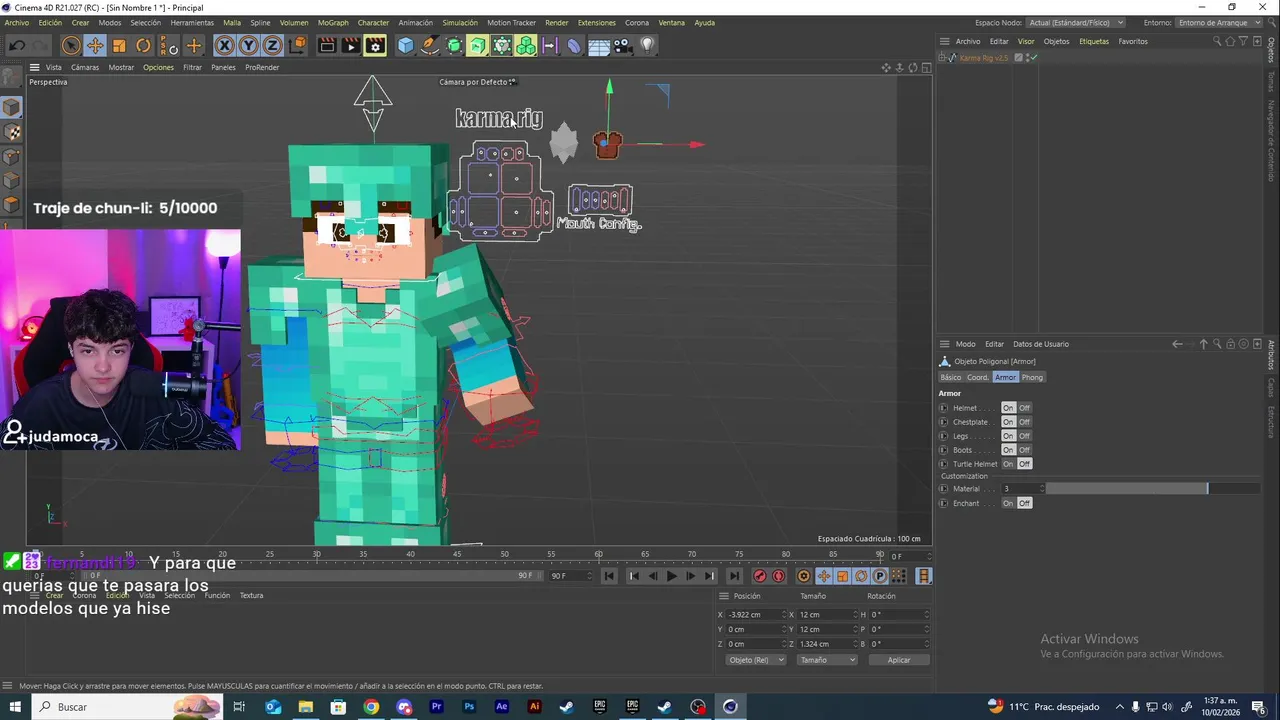Click Attribute Manager back arrow
The image size is (1280, 720).
click(1177, 344)
